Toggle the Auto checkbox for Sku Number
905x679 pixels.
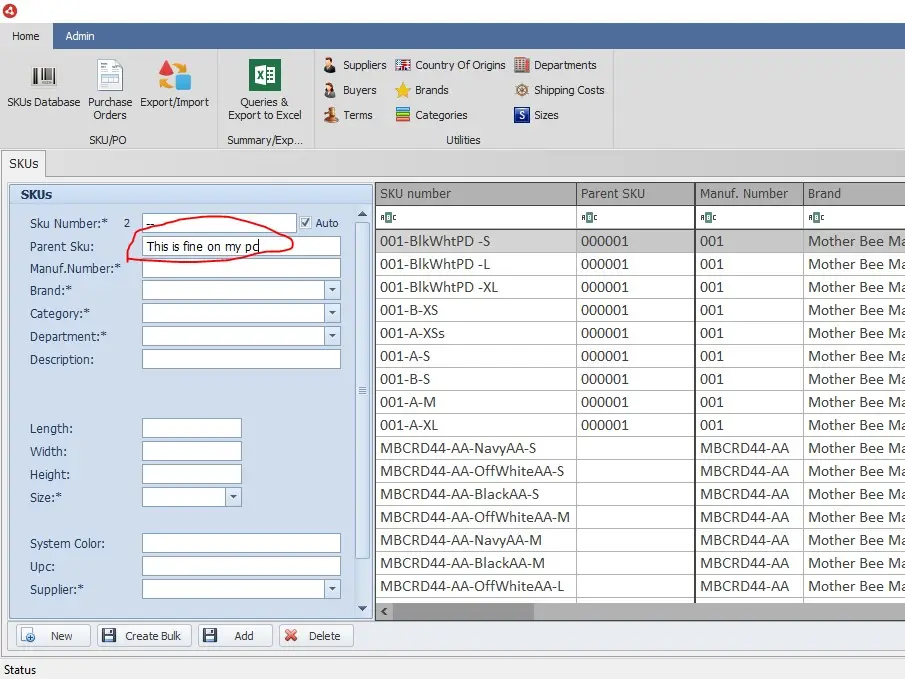point(305,223)
